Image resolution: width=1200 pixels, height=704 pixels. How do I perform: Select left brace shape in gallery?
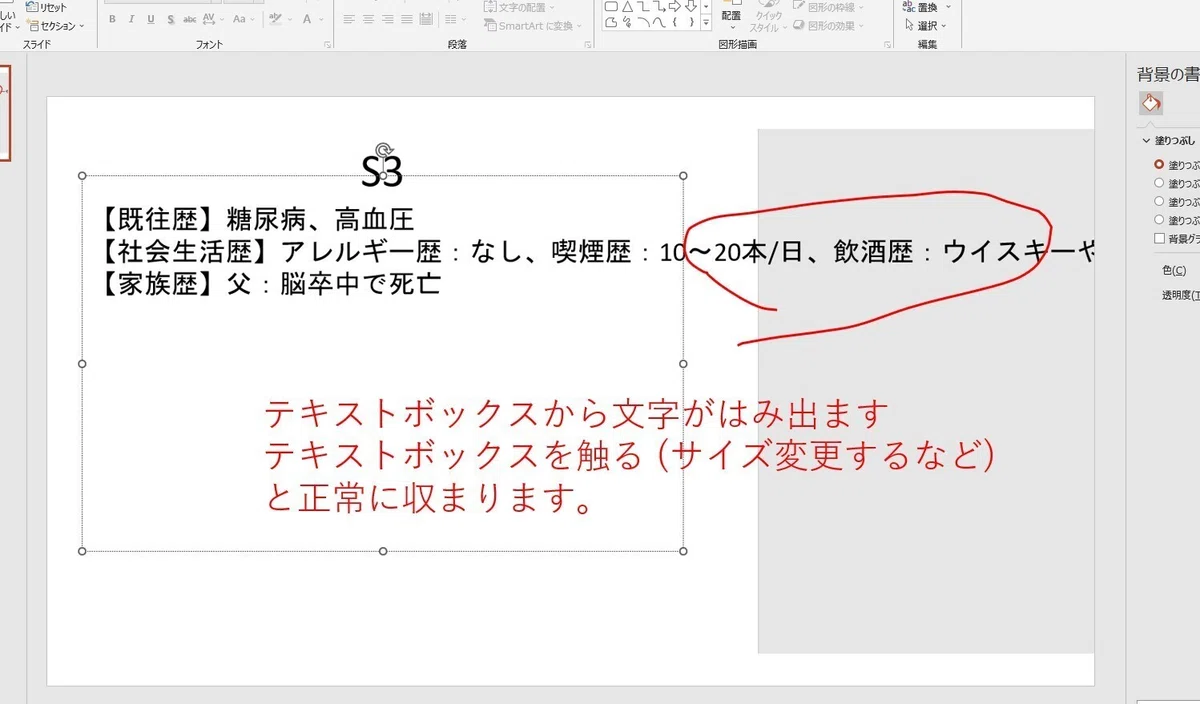point(674,22)
